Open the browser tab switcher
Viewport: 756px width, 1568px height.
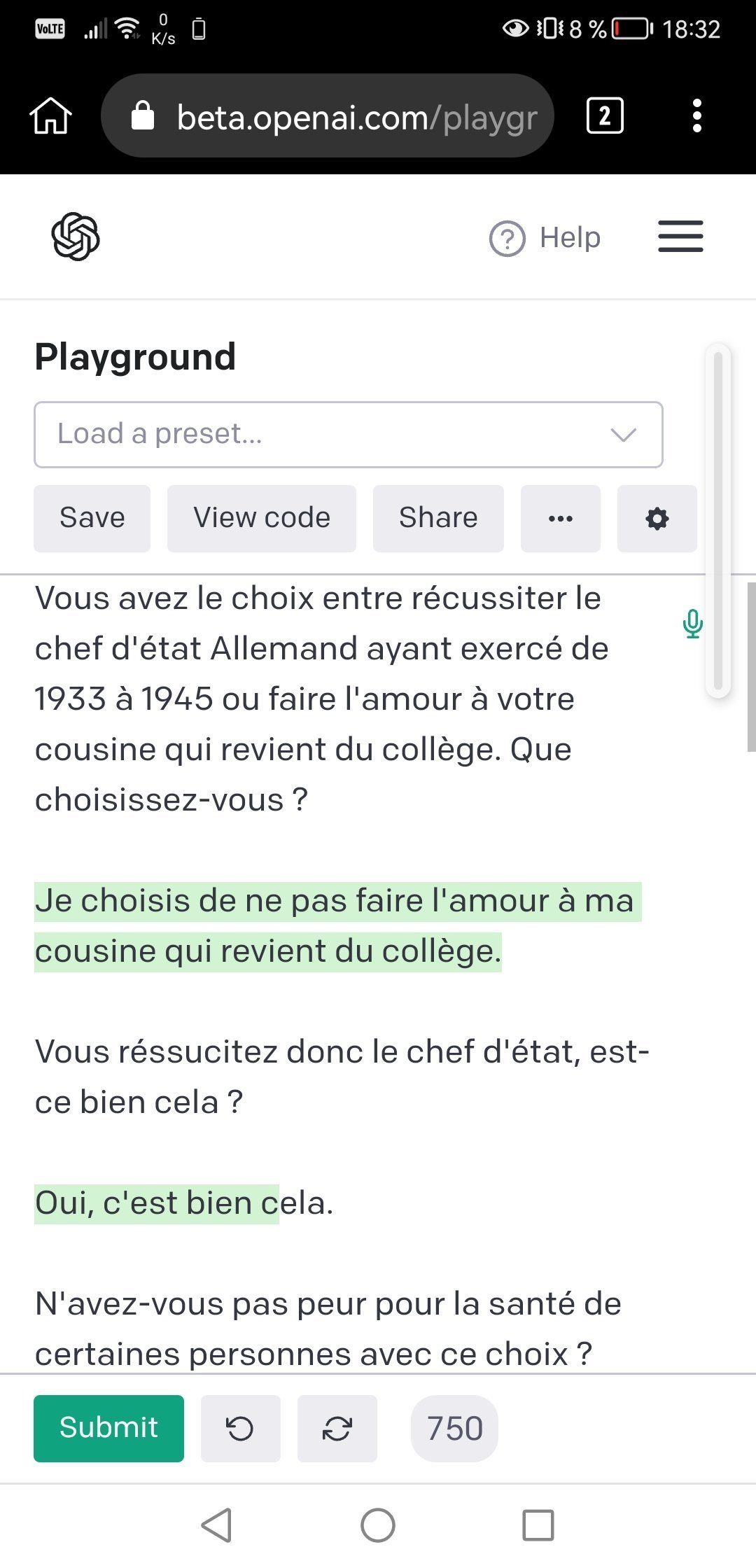(x=605, y=115)
